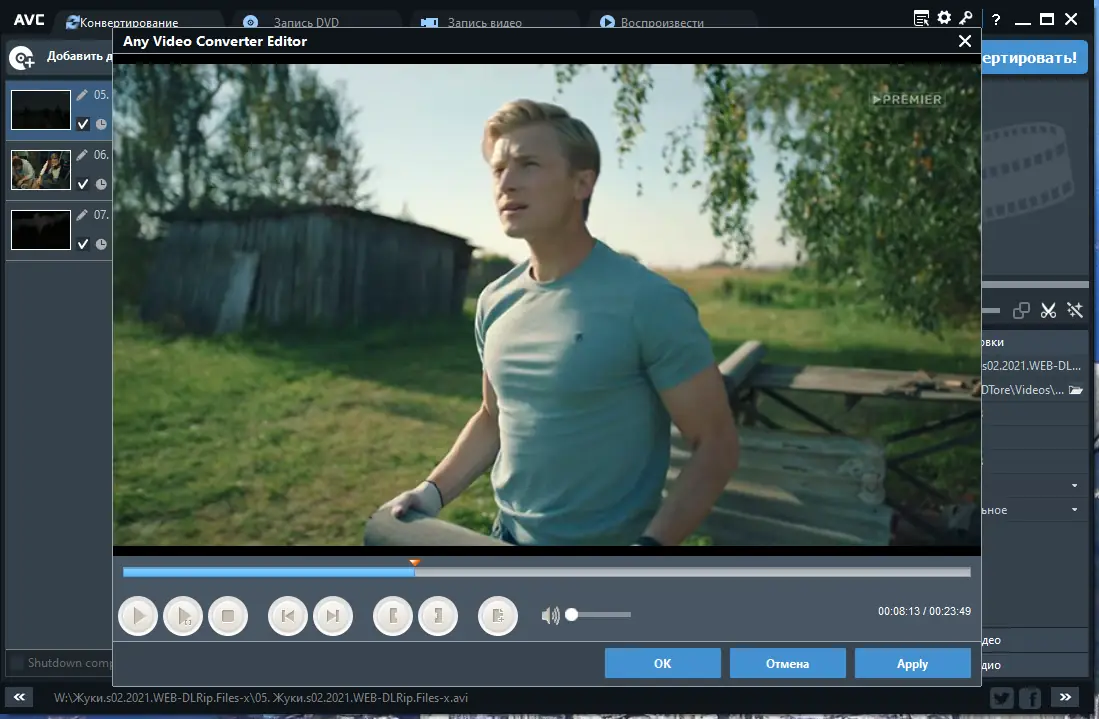Start playback with the Play button
The image size is (1099, 719).
pos(138,616)
